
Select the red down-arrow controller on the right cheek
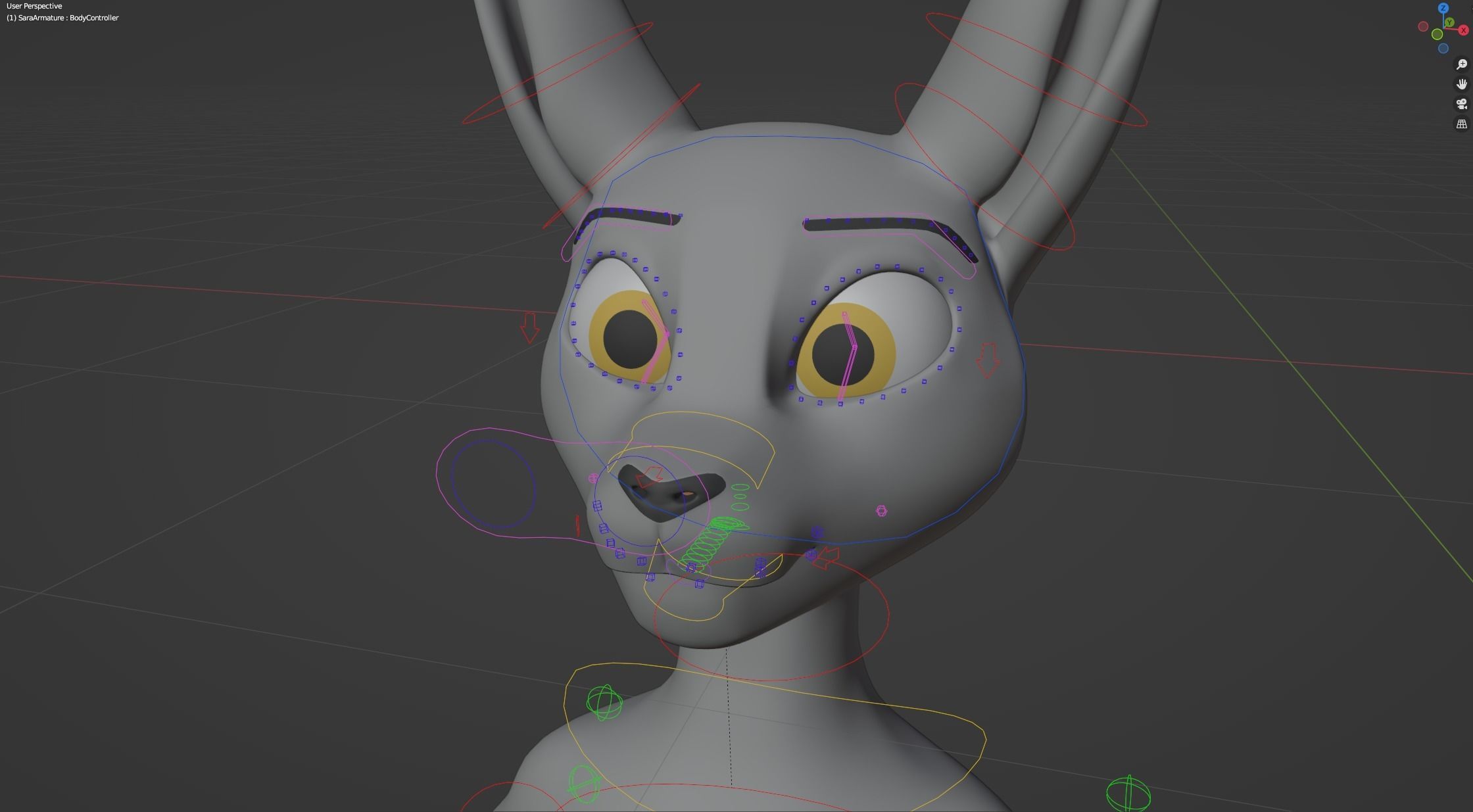pyautogui.click(x=988, y=360)
